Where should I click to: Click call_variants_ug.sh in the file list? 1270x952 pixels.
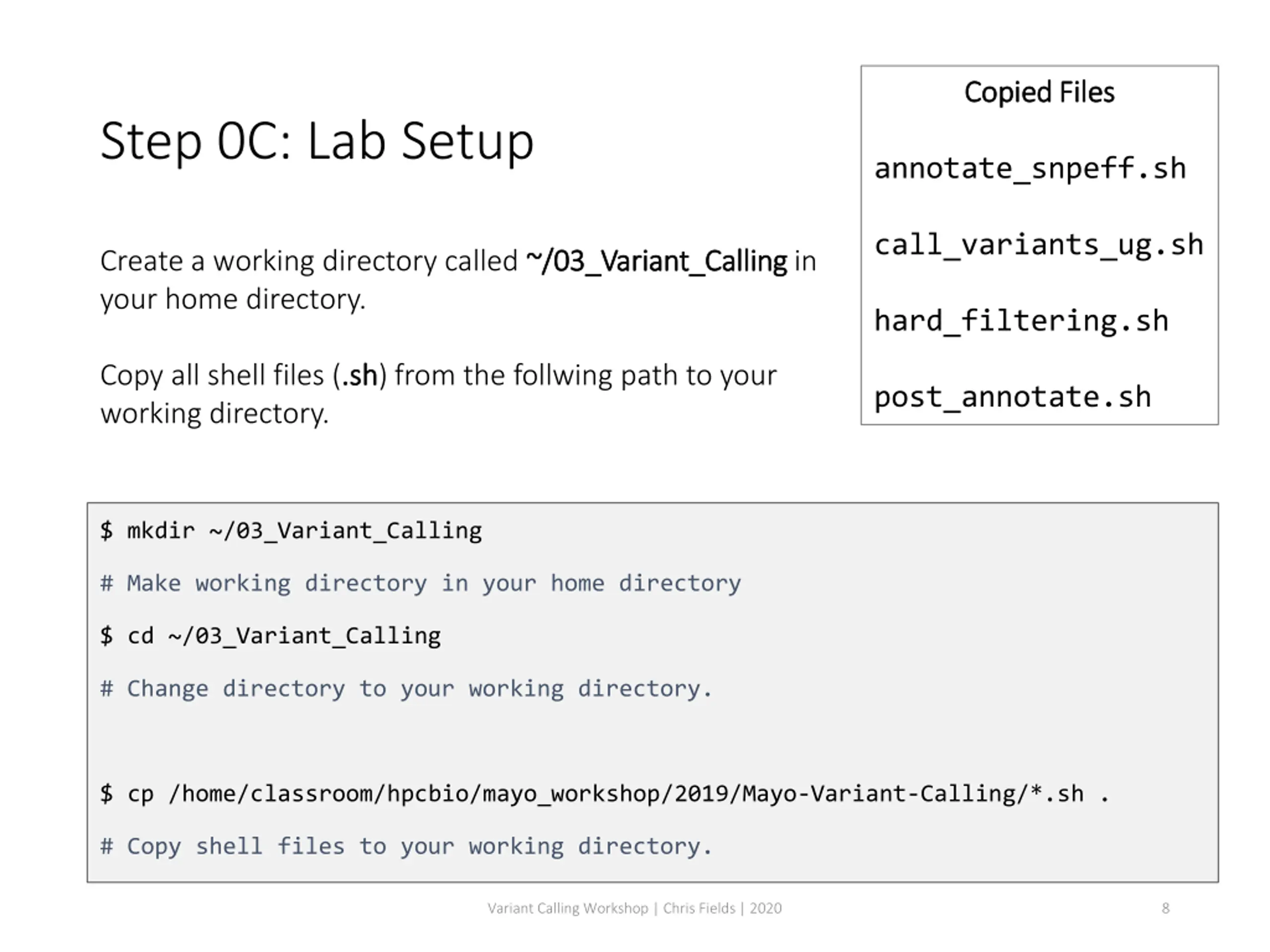1039,245
